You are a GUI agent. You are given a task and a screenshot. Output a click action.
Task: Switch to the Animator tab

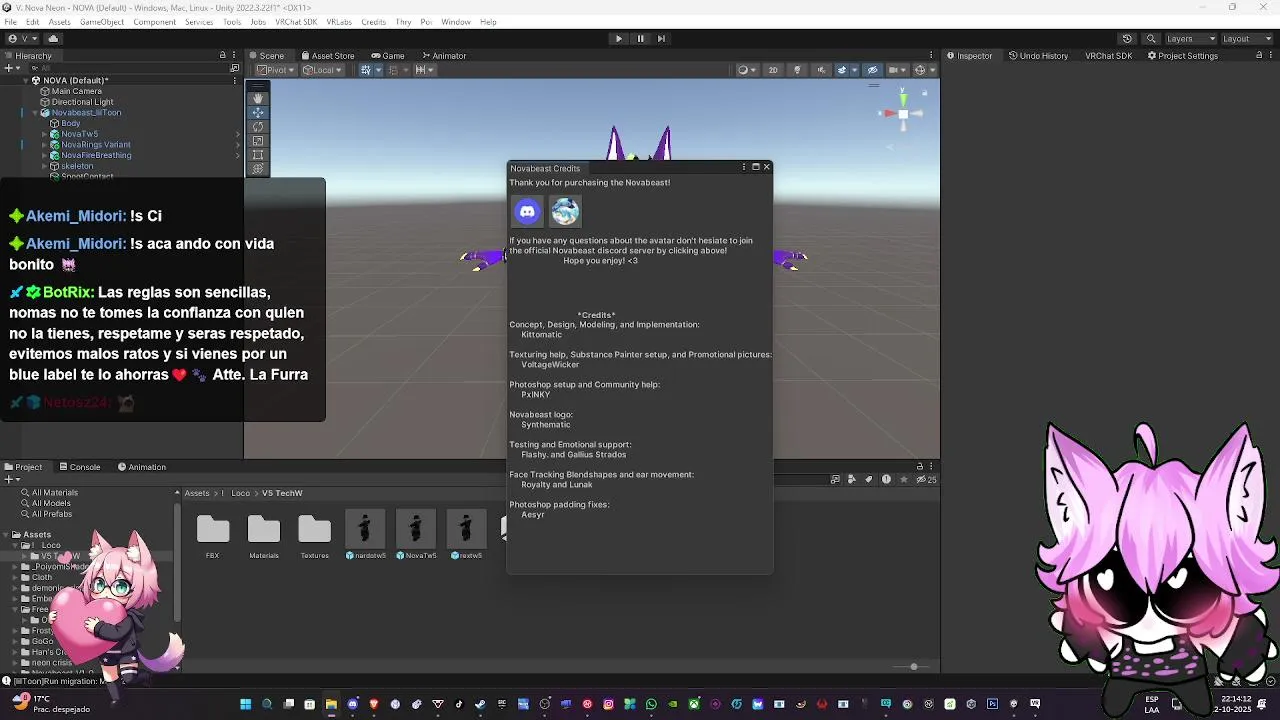click(444, 55)
